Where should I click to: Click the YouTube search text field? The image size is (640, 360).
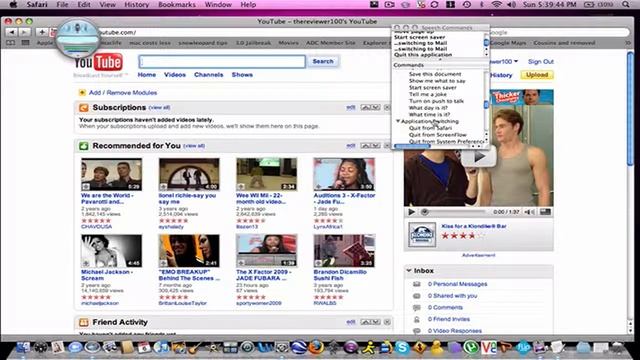[222, 62]
